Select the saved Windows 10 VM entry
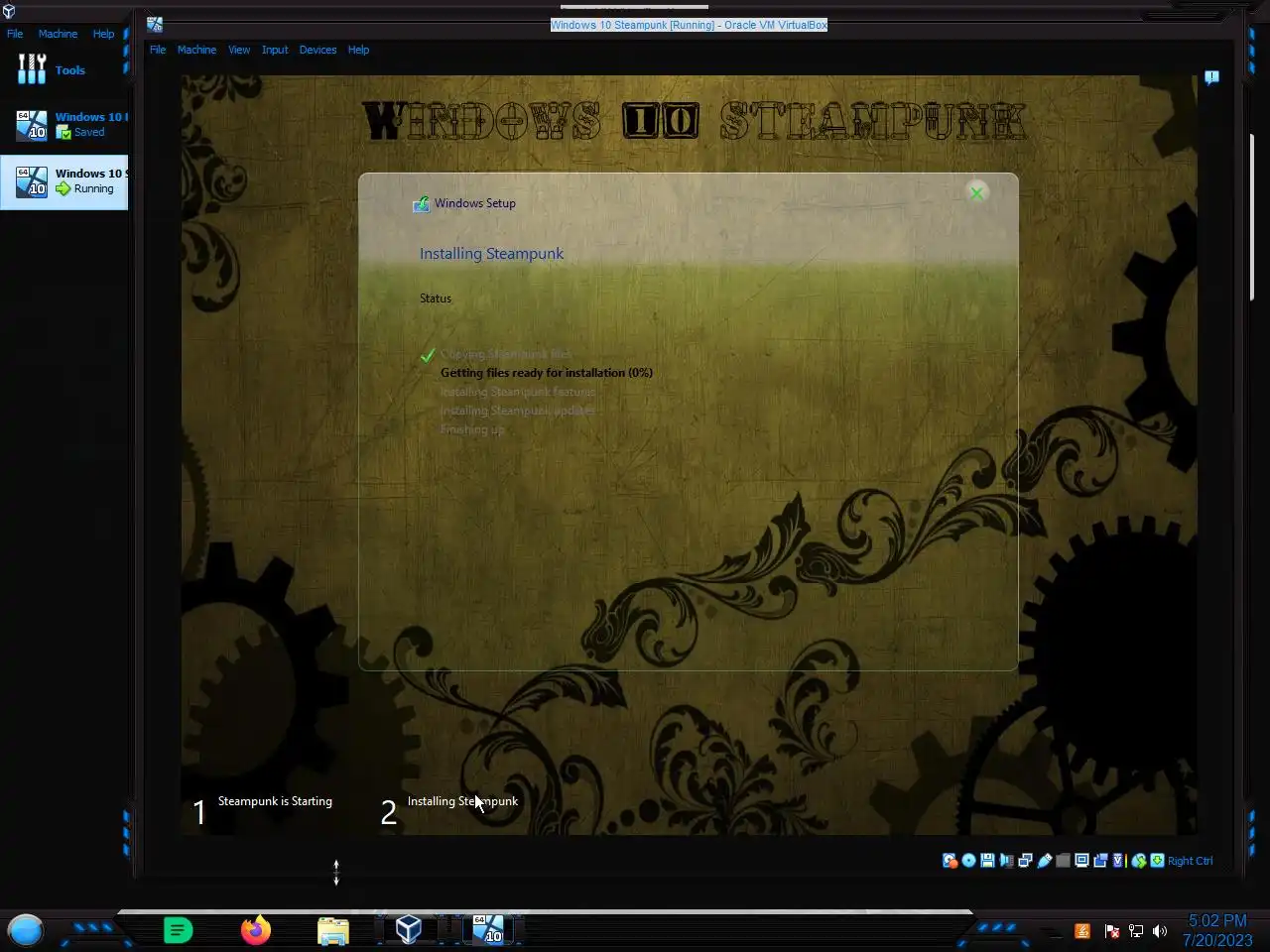 64,124
